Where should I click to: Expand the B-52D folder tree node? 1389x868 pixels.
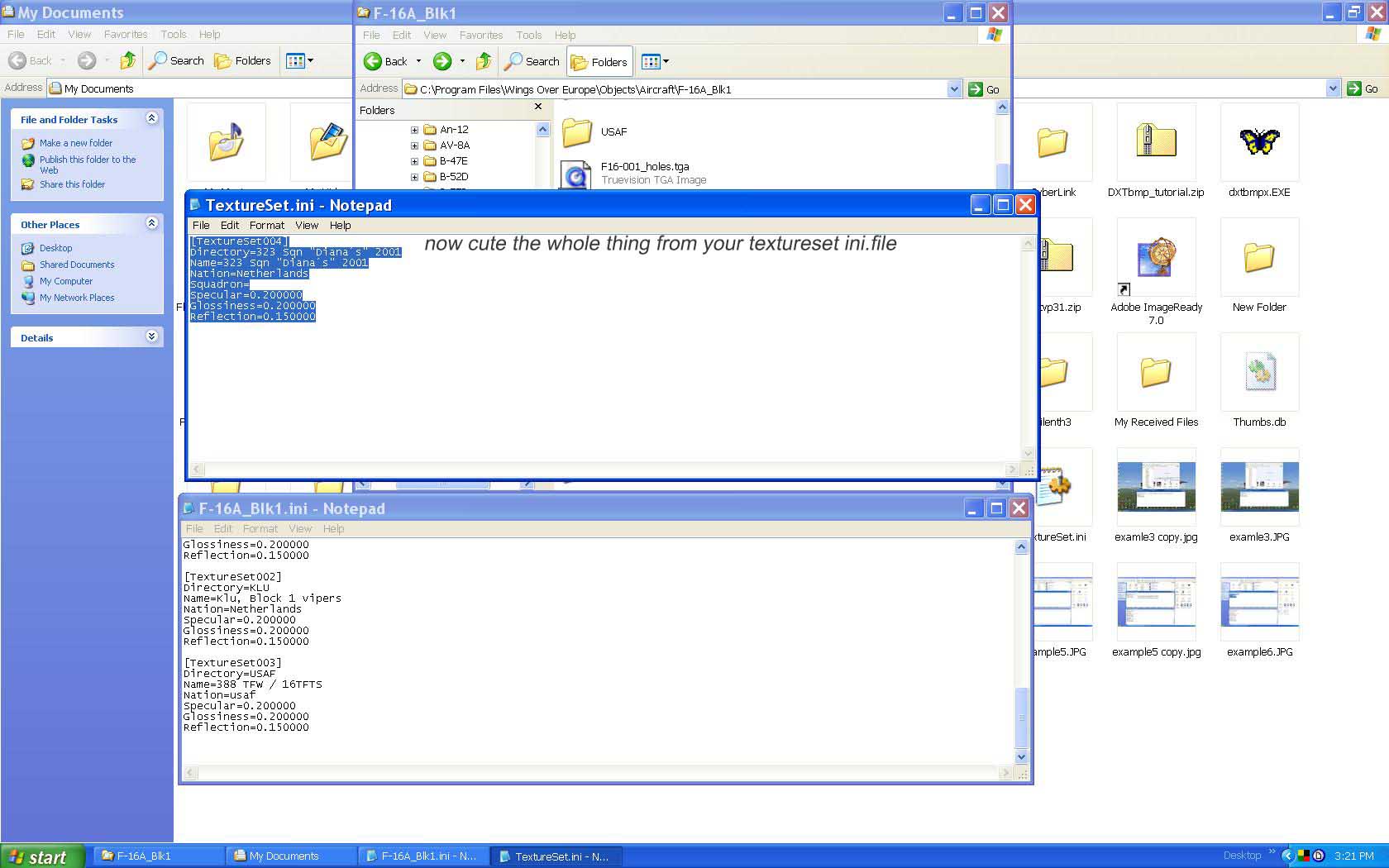point(414,177)
